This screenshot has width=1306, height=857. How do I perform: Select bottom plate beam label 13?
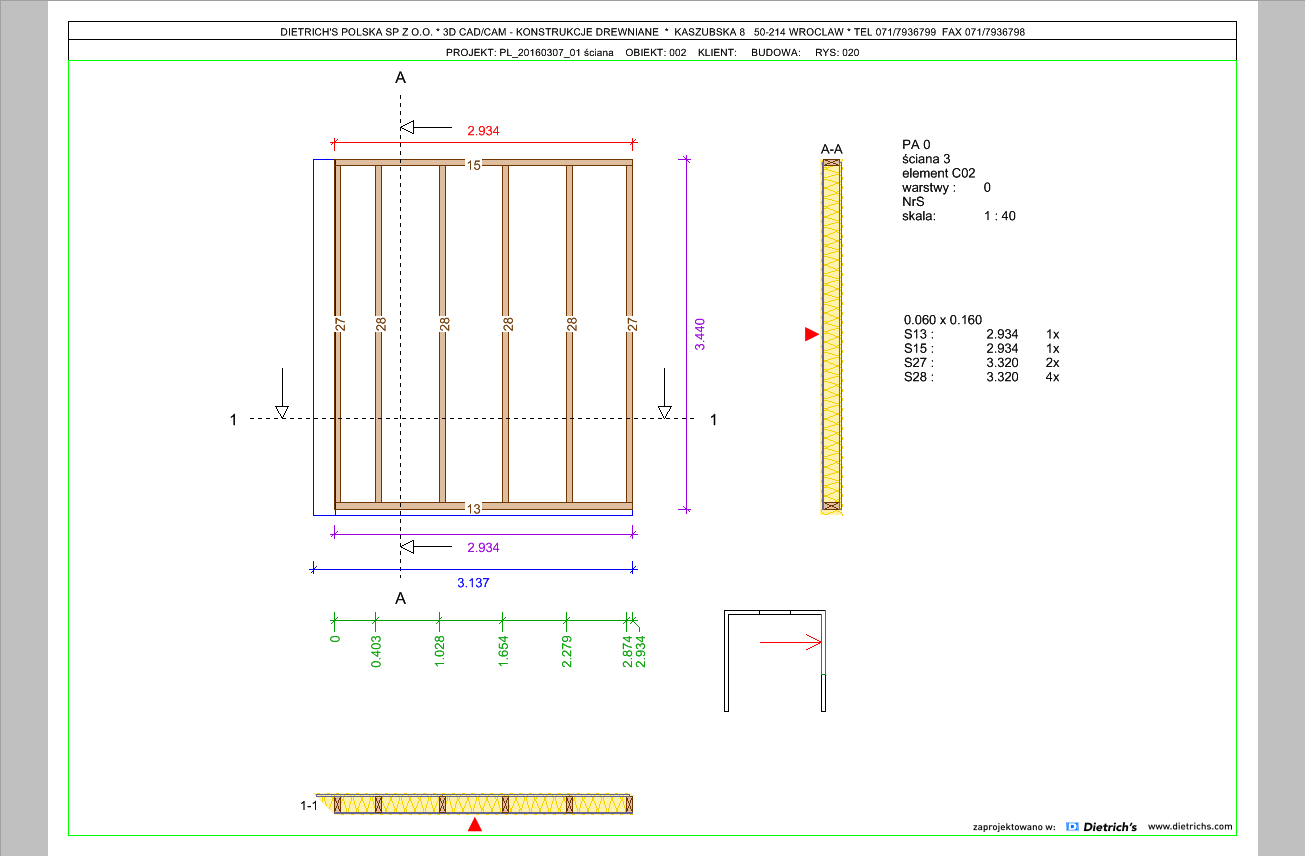pos(474,508)
